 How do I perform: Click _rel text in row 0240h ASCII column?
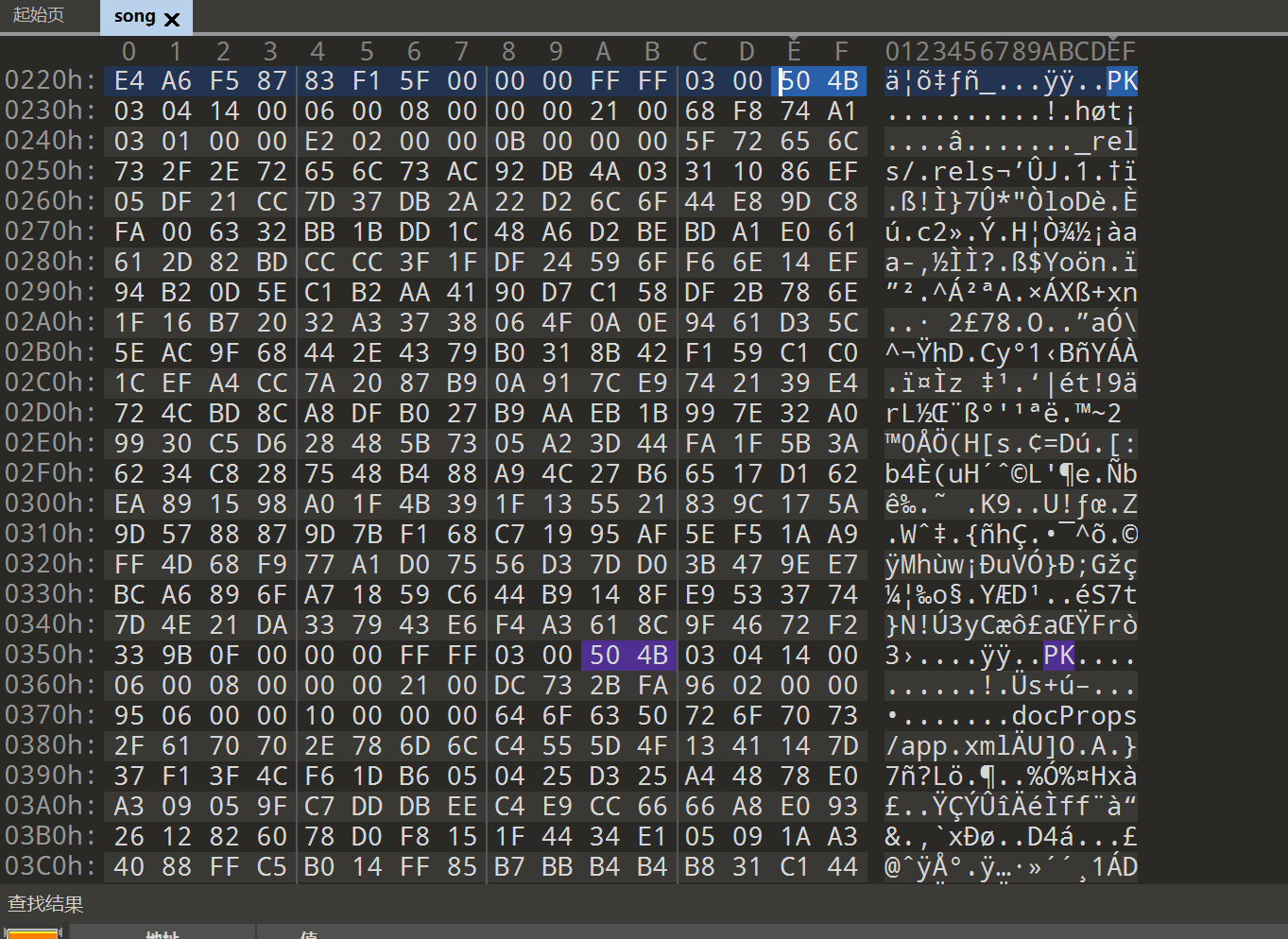pos(1106,142)
